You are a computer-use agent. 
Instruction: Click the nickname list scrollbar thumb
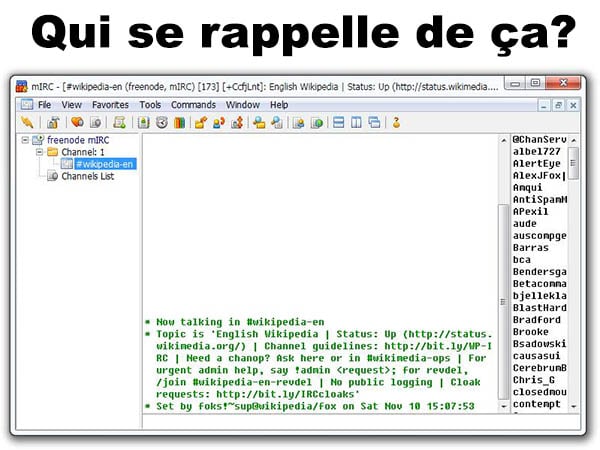click(x=573, y=163)
